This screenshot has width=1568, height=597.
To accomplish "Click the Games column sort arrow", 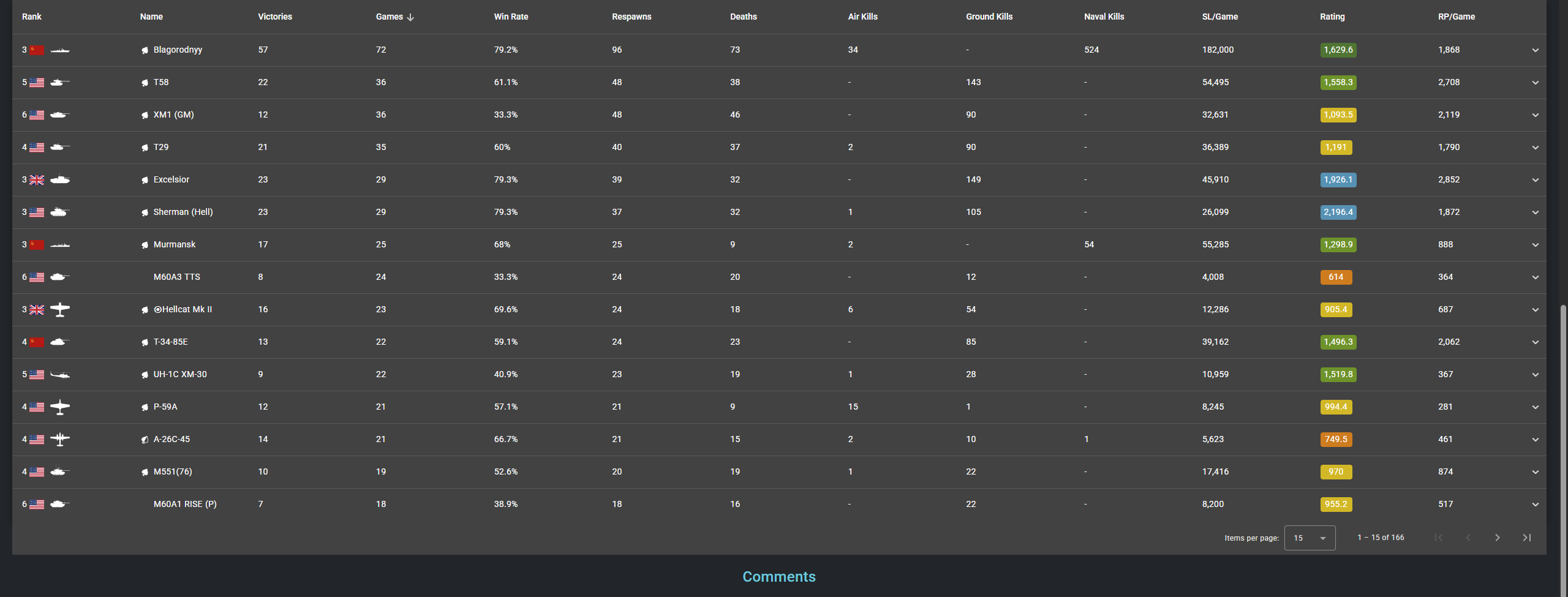I will (410, 17).
